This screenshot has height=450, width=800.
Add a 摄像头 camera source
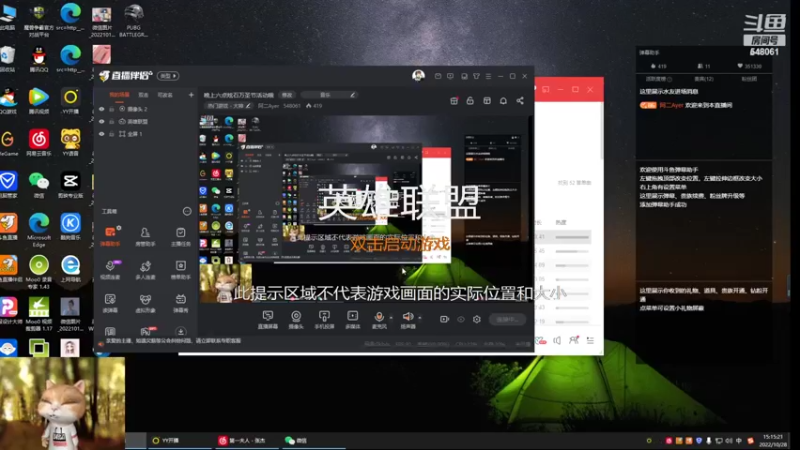tap(296, 319)
